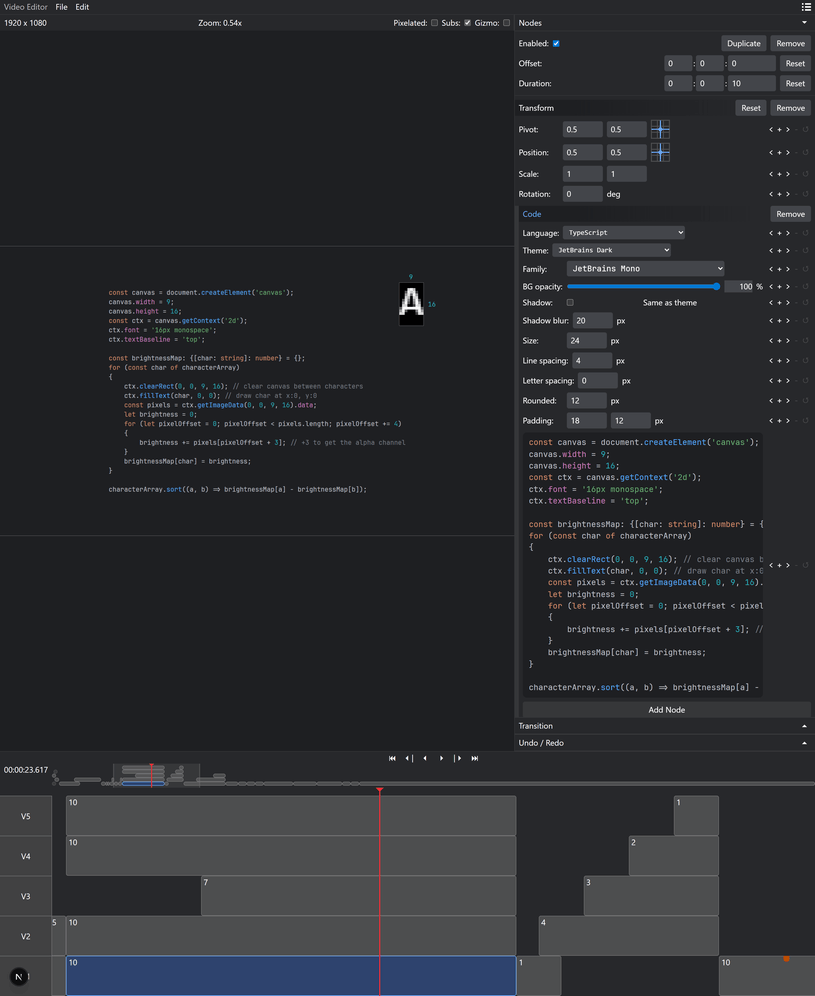
Task: Focus the Rotation input field
Action: click(583, 194)
